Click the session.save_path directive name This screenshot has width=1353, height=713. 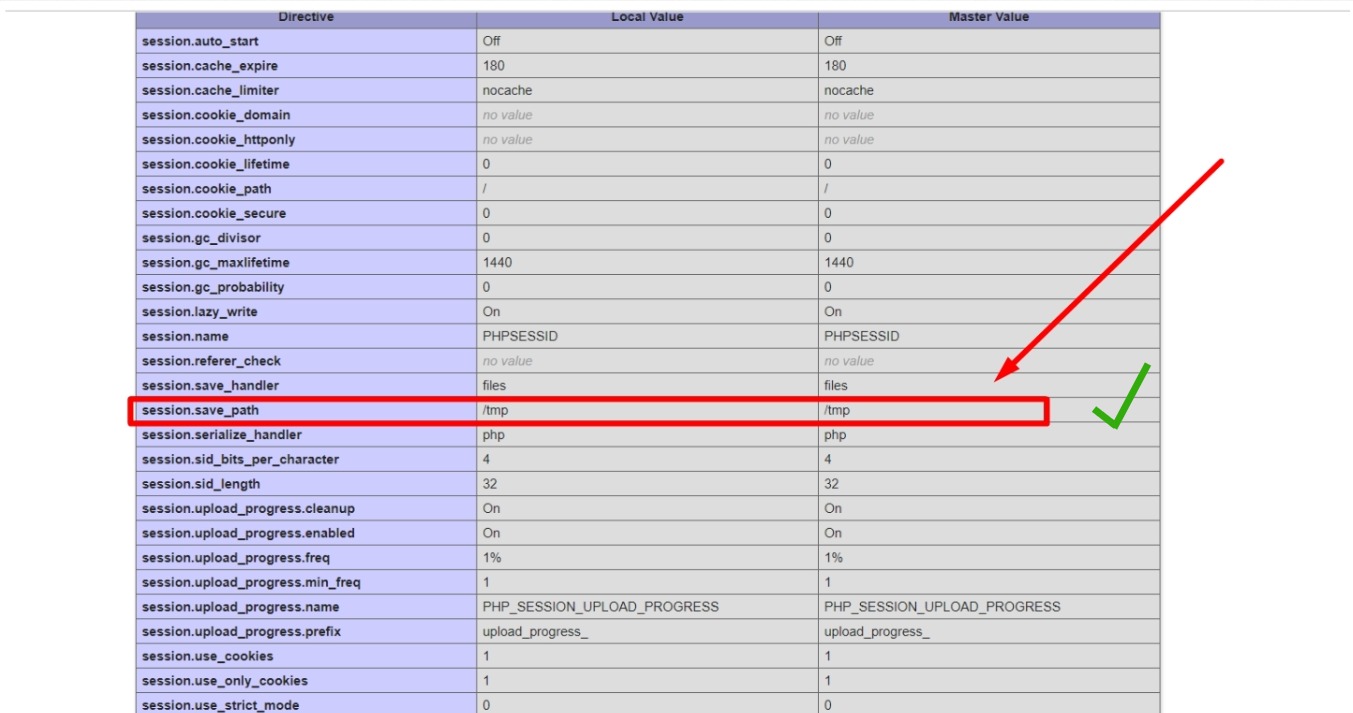tap(206, 410)
